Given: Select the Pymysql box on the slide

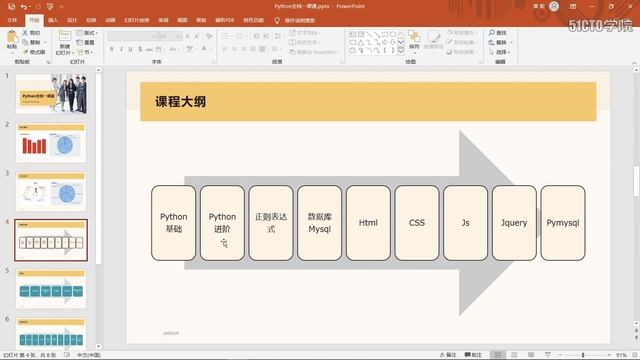Looking at the screenshot, I should click(x=563, y=223).
